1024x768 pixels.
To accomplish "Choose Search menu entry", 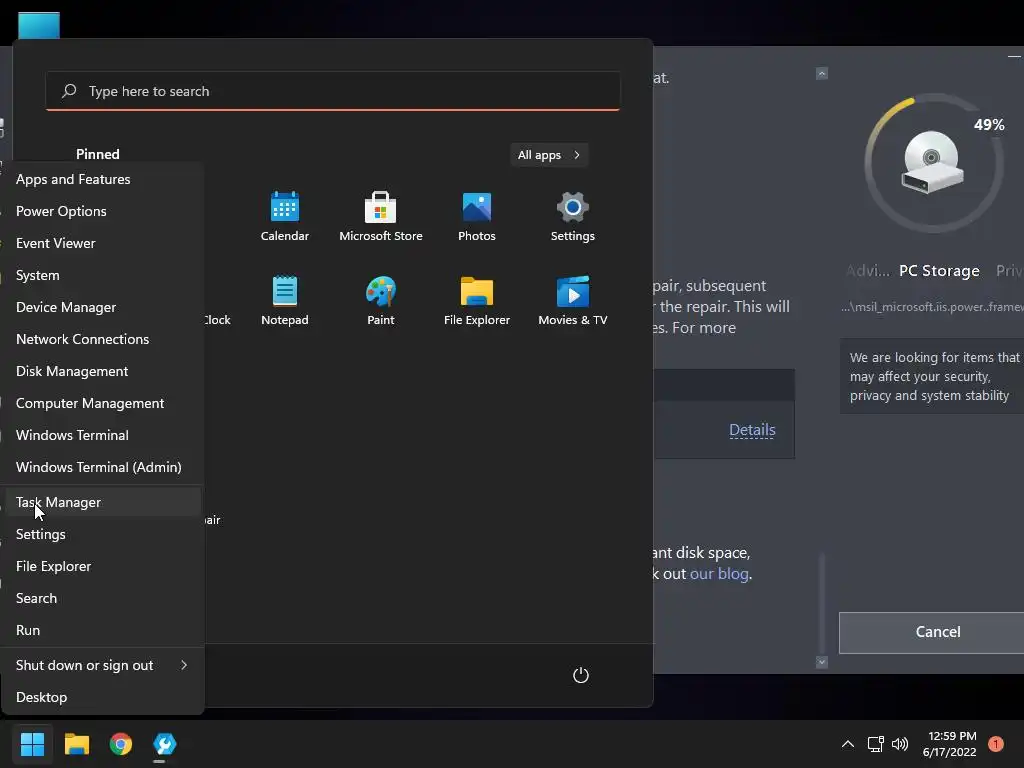I will 103,598.
